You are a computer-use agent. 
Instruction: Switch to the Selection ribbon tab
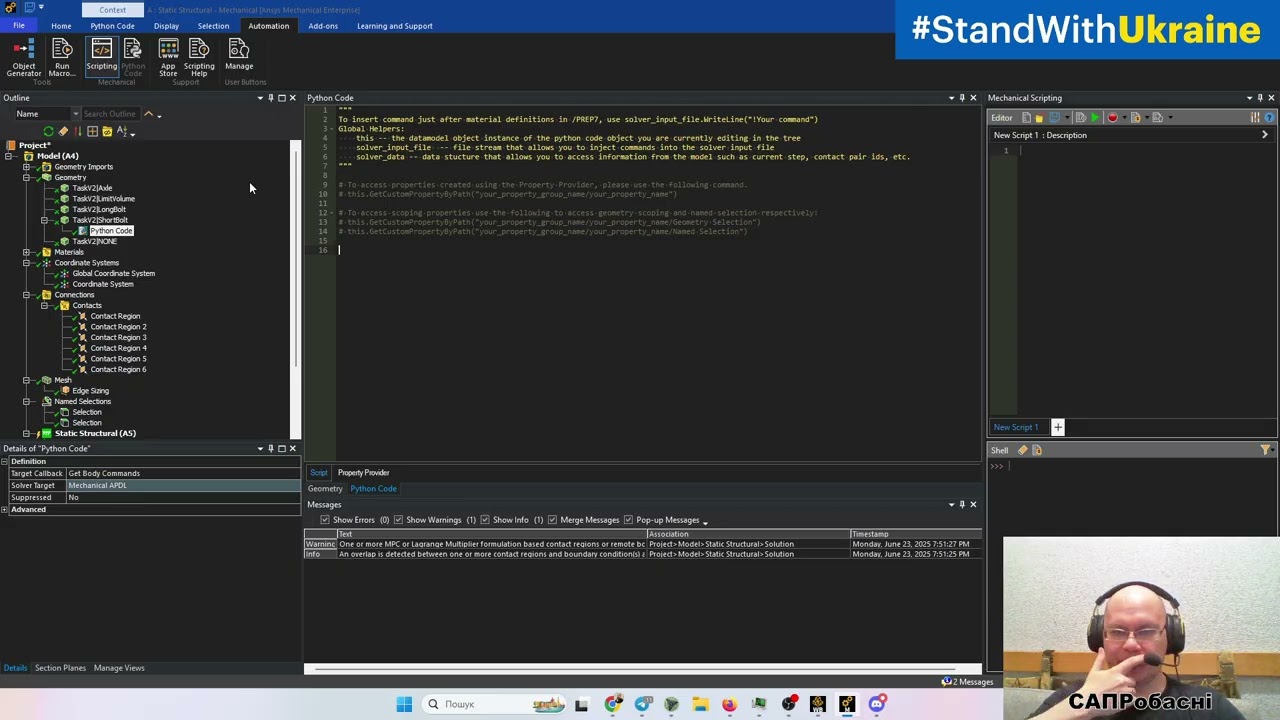pyautogui.click(x=213, y=26)
